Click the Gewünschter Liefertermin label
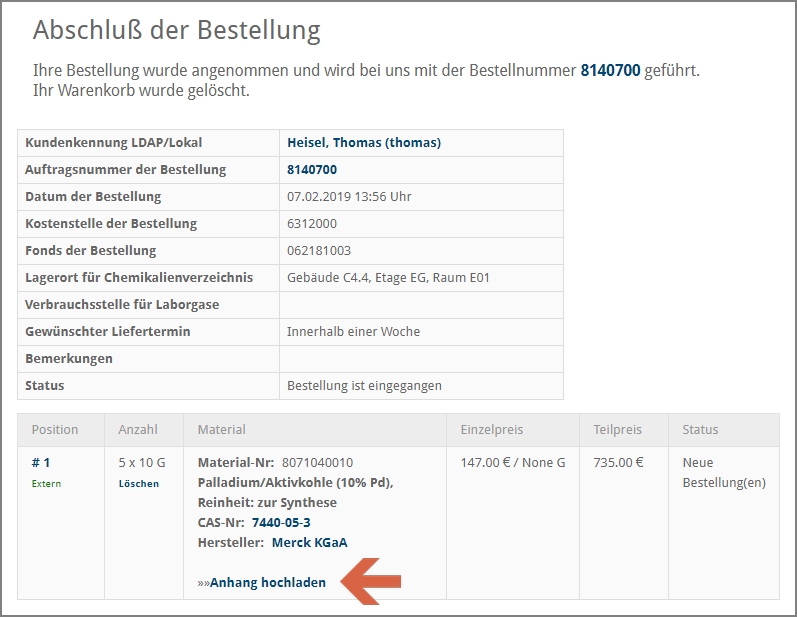 coord(108,331)
